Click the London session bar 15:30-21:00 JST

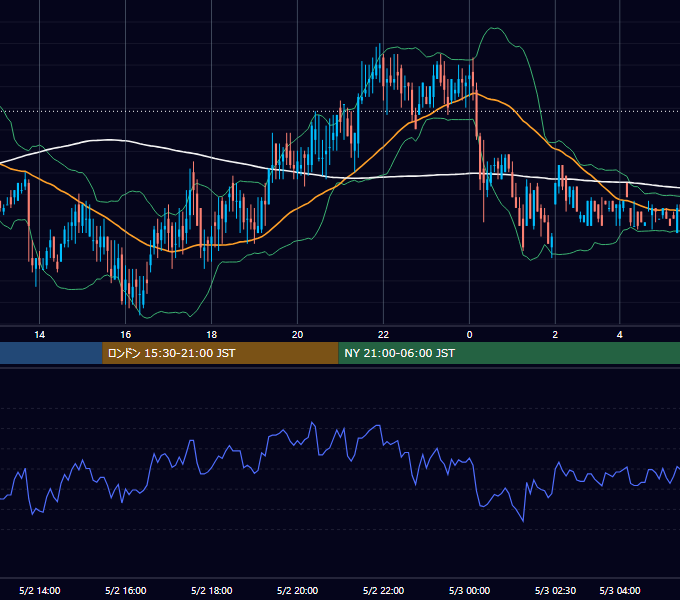[220, 353]
